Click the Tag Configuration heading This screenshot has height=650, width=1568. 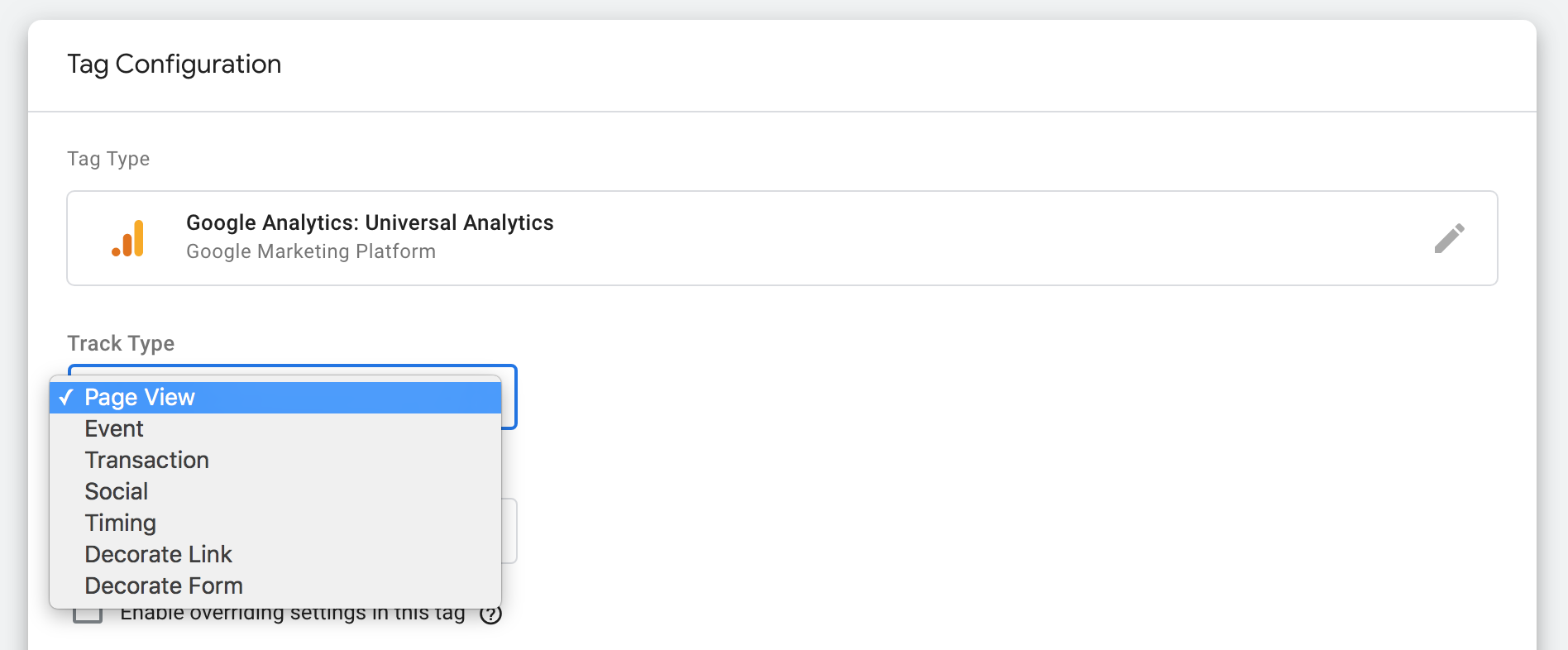(174, 65)
